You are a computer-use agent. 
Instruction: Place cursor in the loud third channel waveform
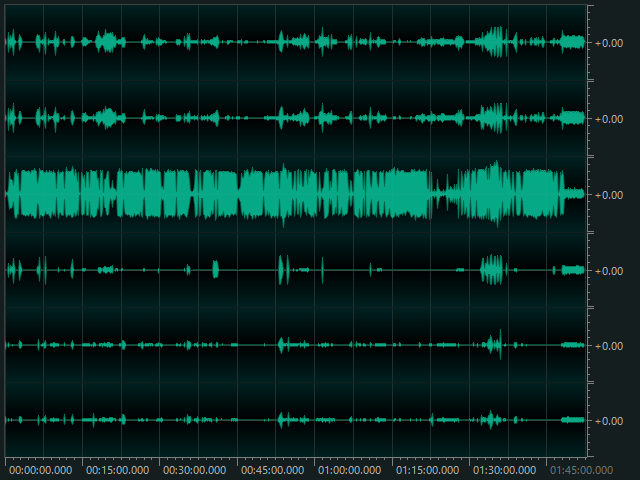(296, 194)
